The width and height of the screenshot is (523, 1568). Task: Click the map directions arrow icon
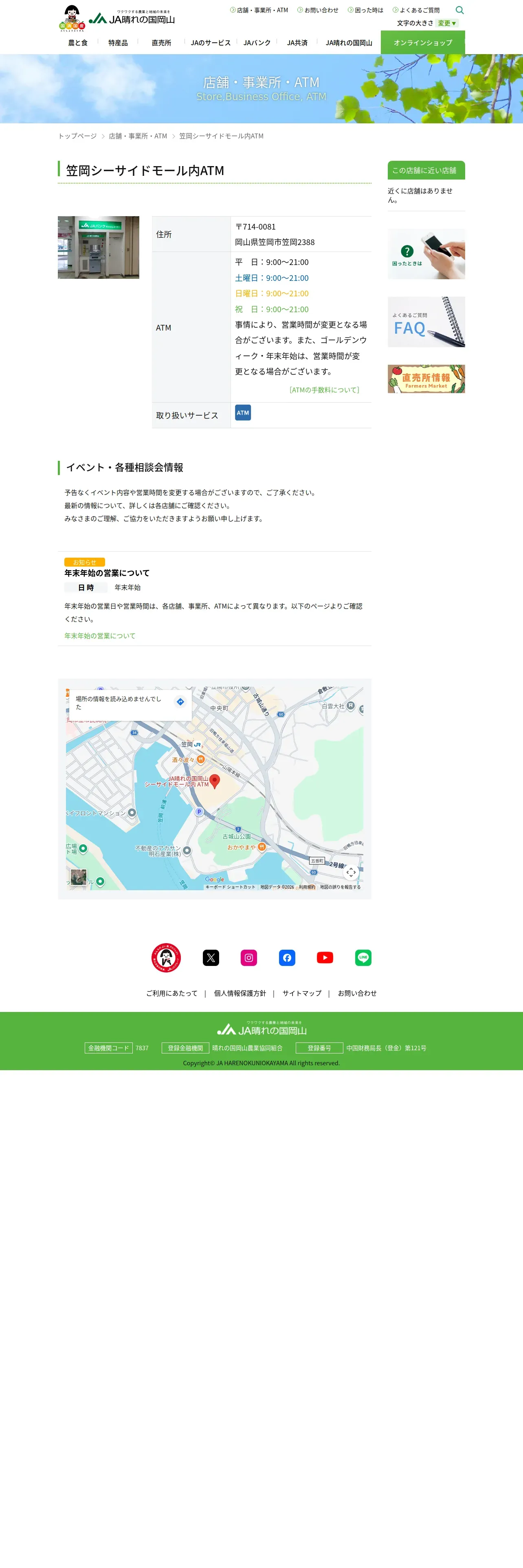click(180, 702)
